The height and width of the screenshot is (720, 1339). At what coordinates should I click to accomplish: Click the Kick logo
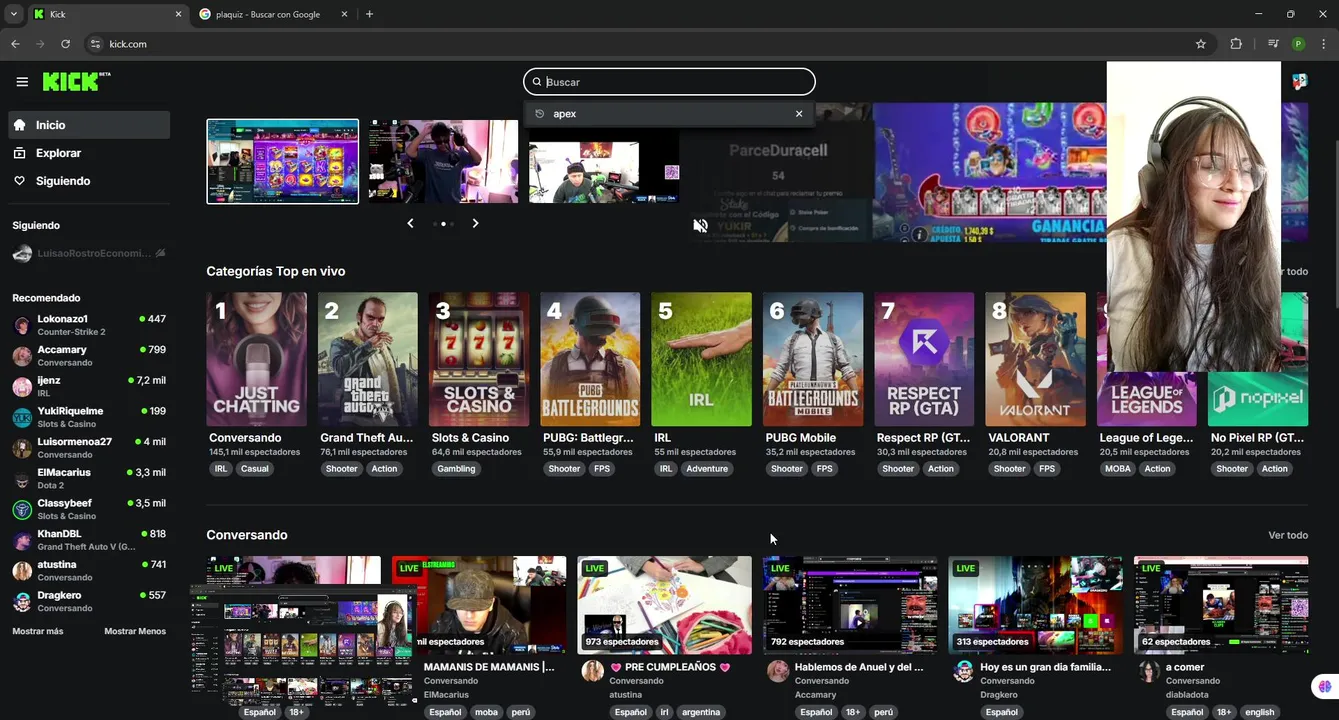click(x=76, y=82)
